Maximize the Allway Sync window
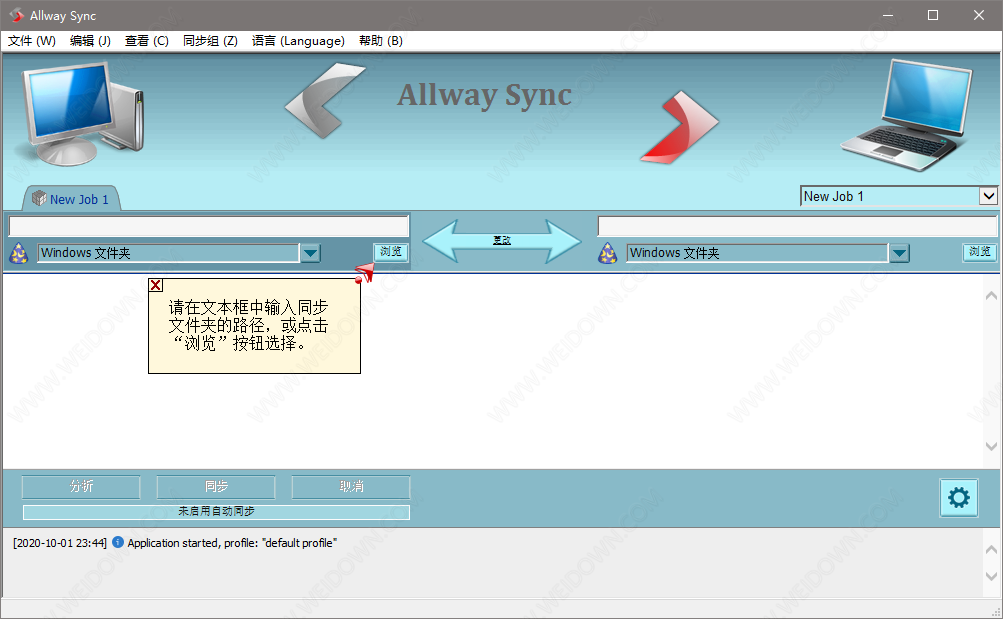Screen dimensions: 1003x619 click(933, 15)
